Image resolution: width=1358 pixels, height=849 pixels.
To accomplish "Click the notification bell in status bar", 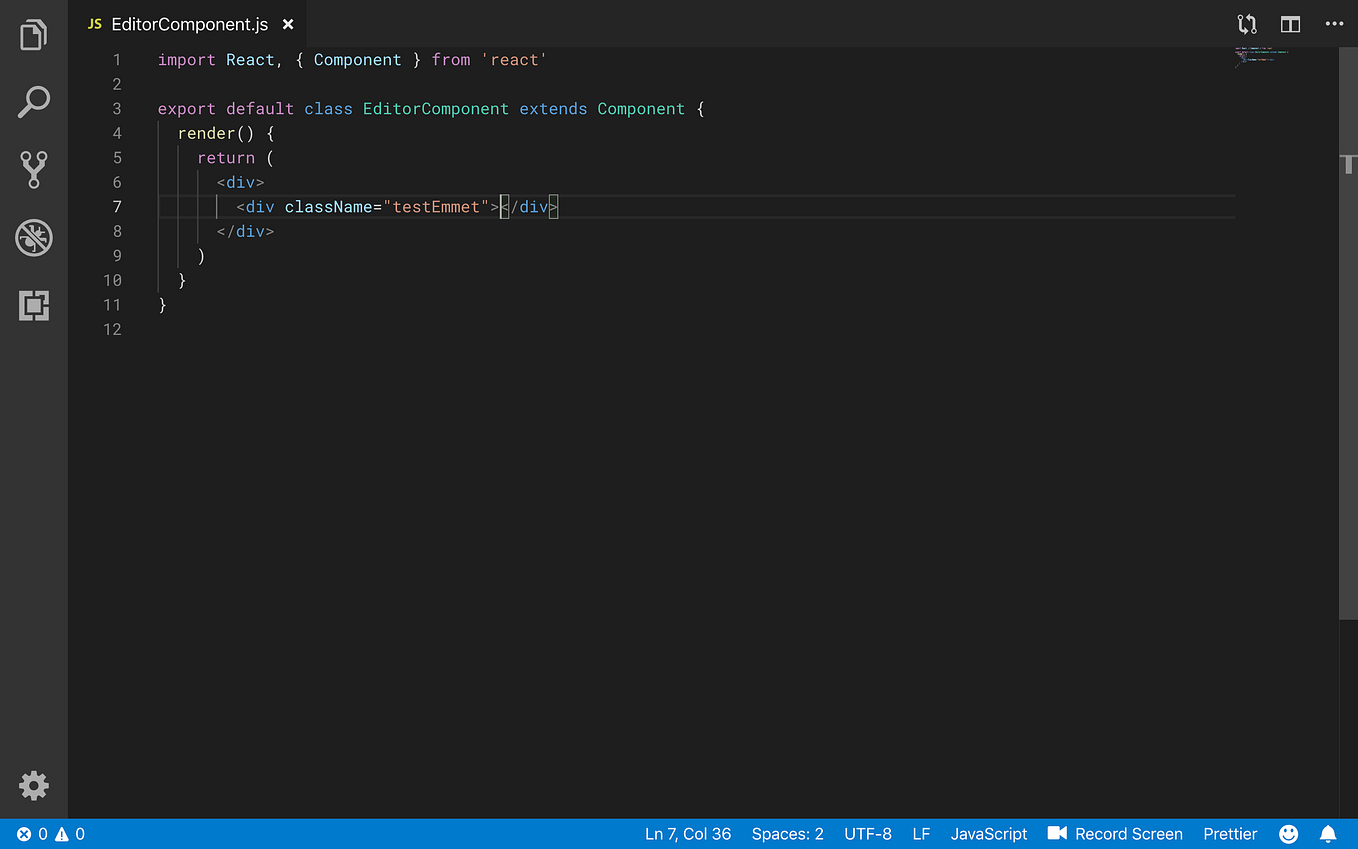I will pyautogui.click(x=1328, y=833).
